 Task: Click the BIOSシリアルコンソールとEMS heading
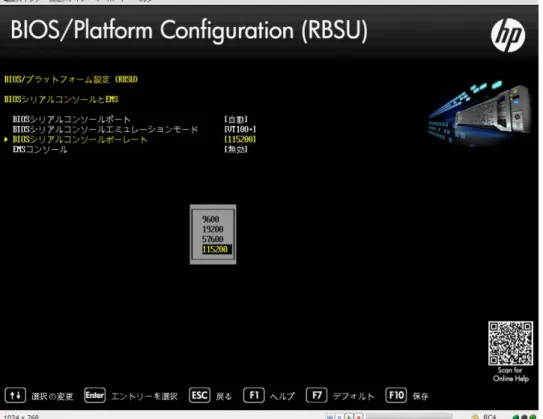pyautogui.click(x=61, y=99)
